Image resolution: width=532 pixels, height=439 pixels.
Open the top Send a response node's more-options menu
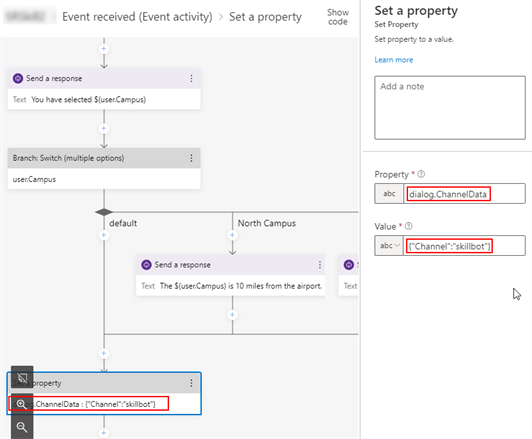pos(191,78)
